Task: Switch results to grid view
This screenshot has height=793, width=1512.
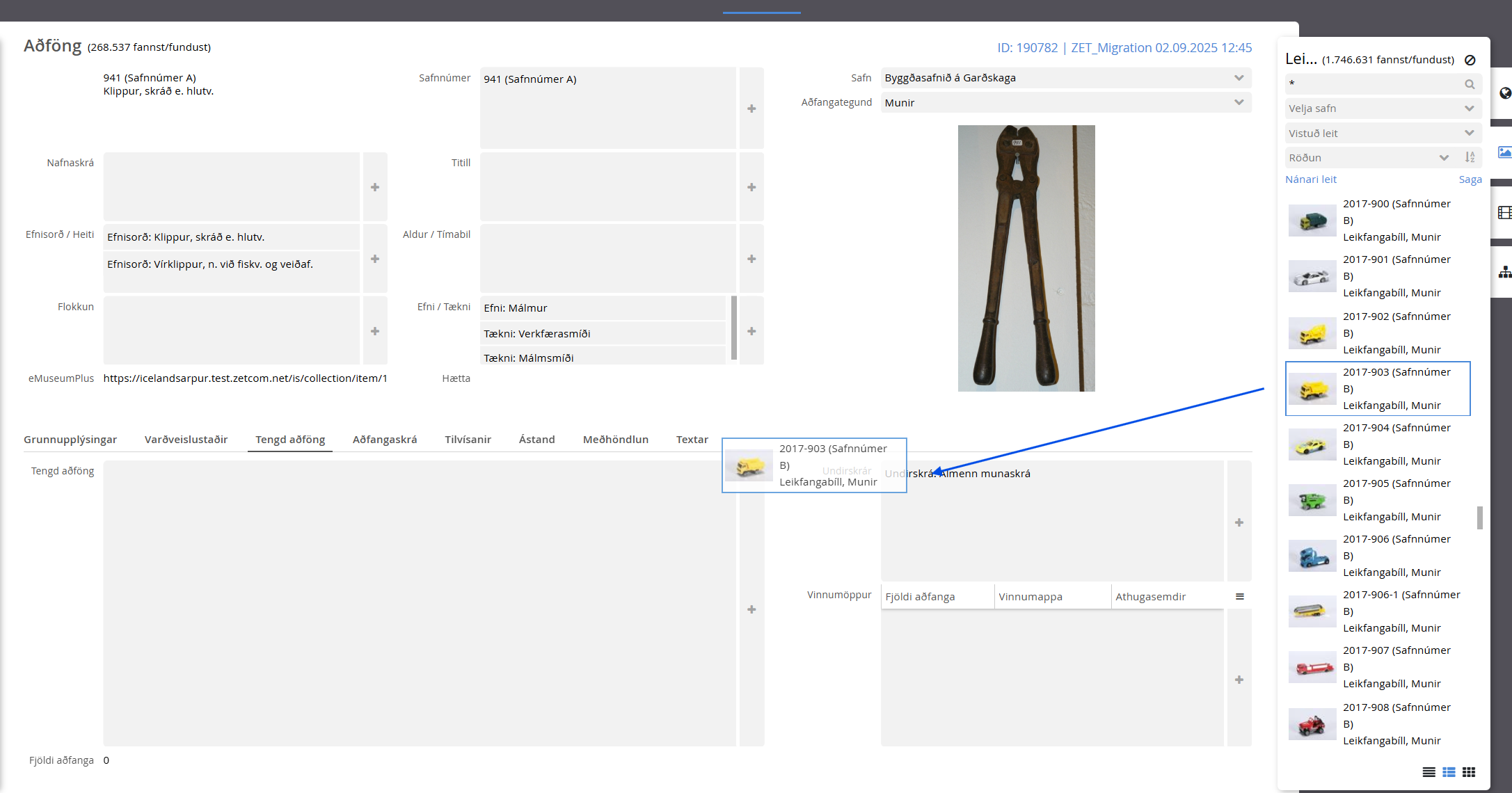Action: [x=1469, y=772]
